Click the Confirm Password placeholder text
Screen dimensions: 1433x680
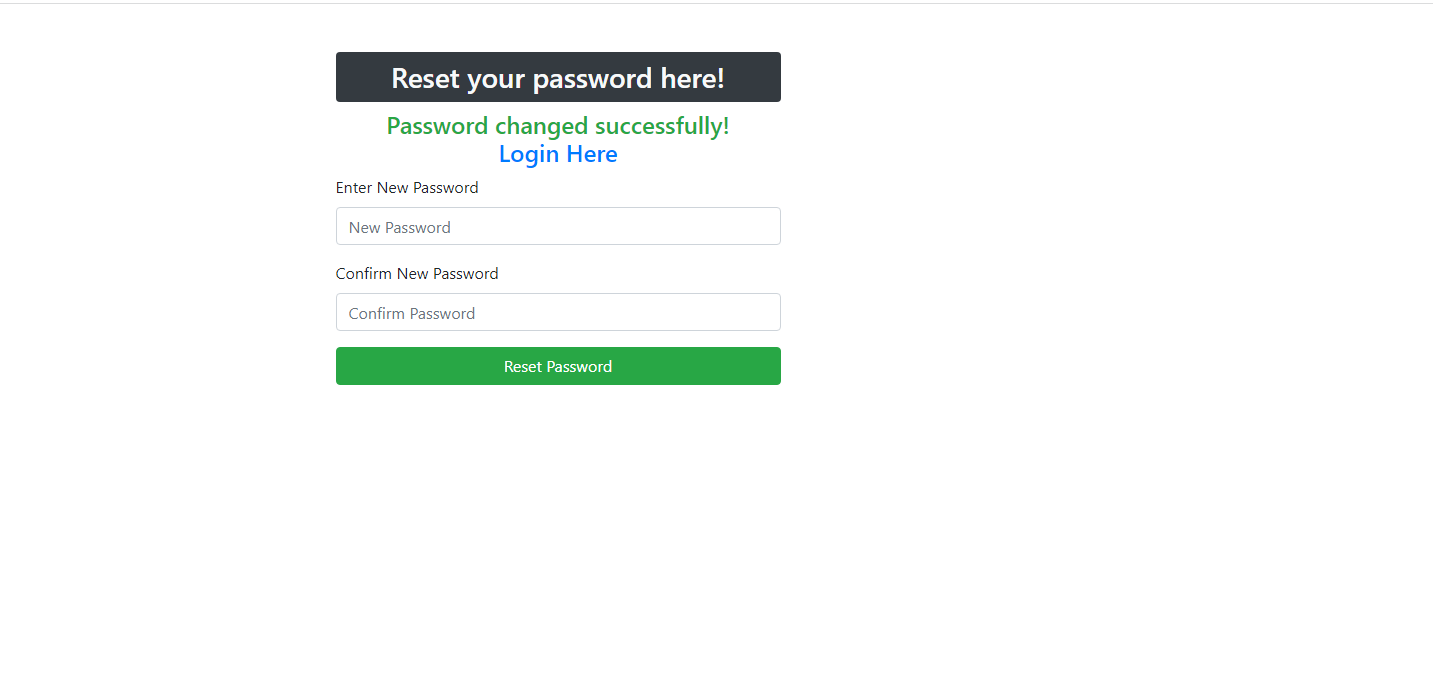[x=411, y=313]
